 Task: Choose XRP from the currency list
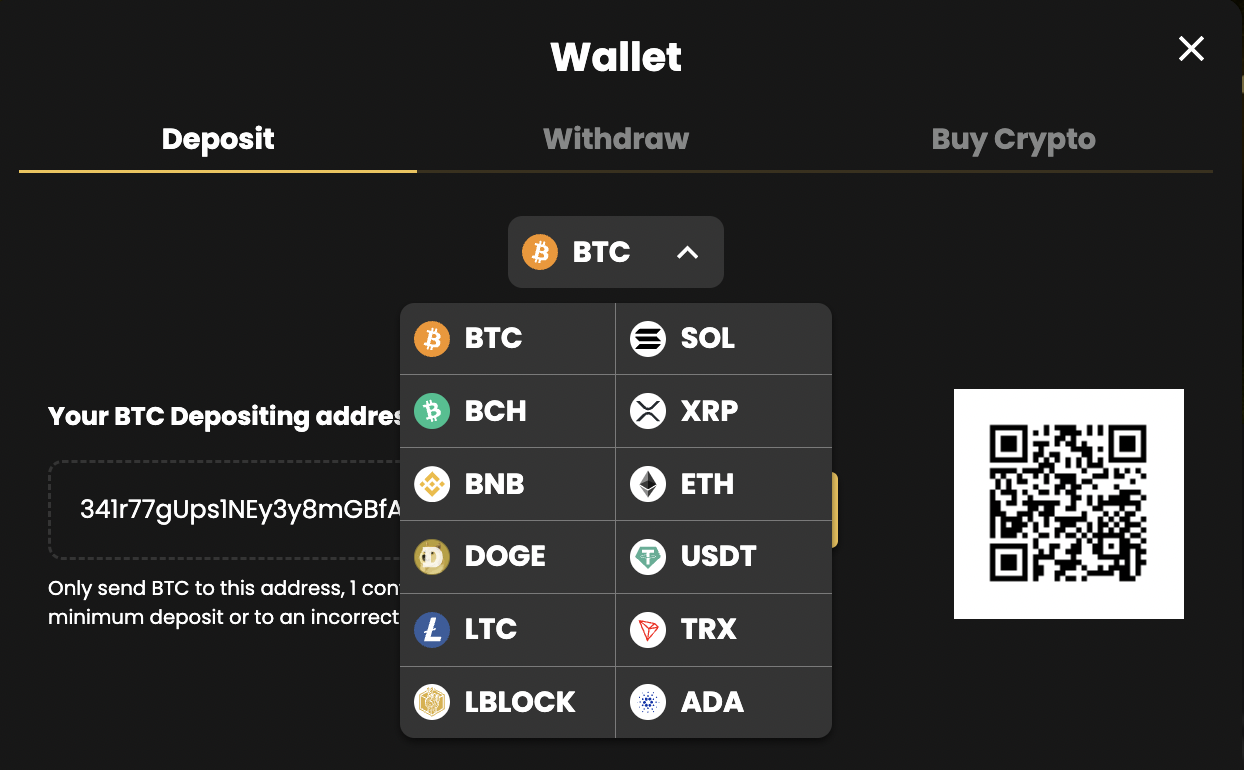724,411
